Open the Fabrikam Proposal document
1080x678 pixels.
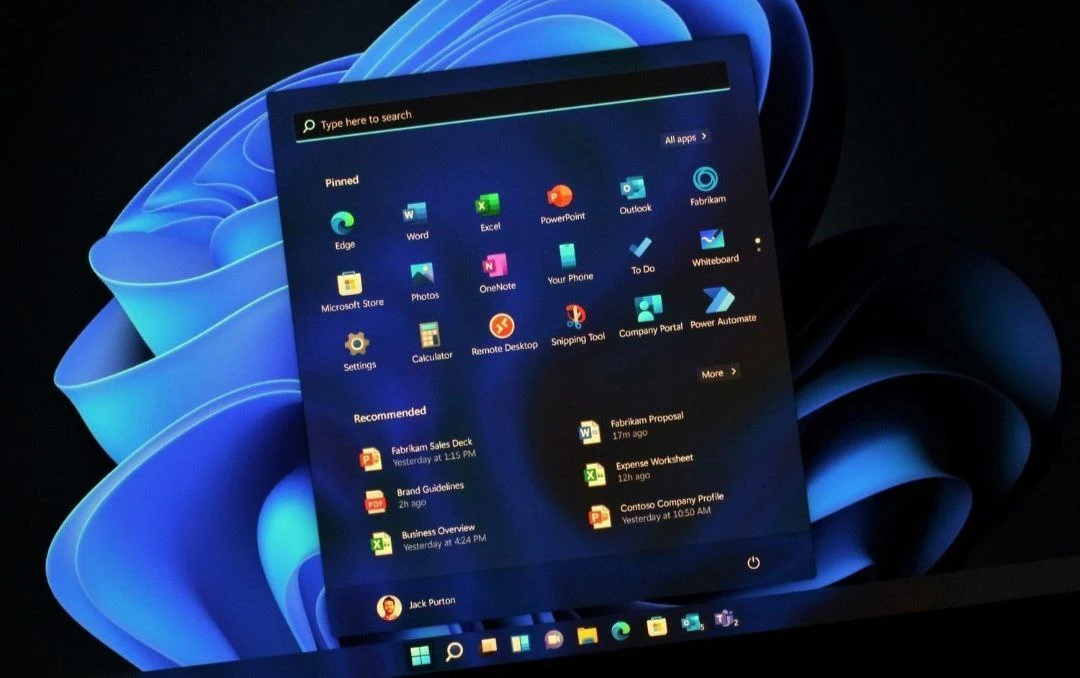(630, 427)
